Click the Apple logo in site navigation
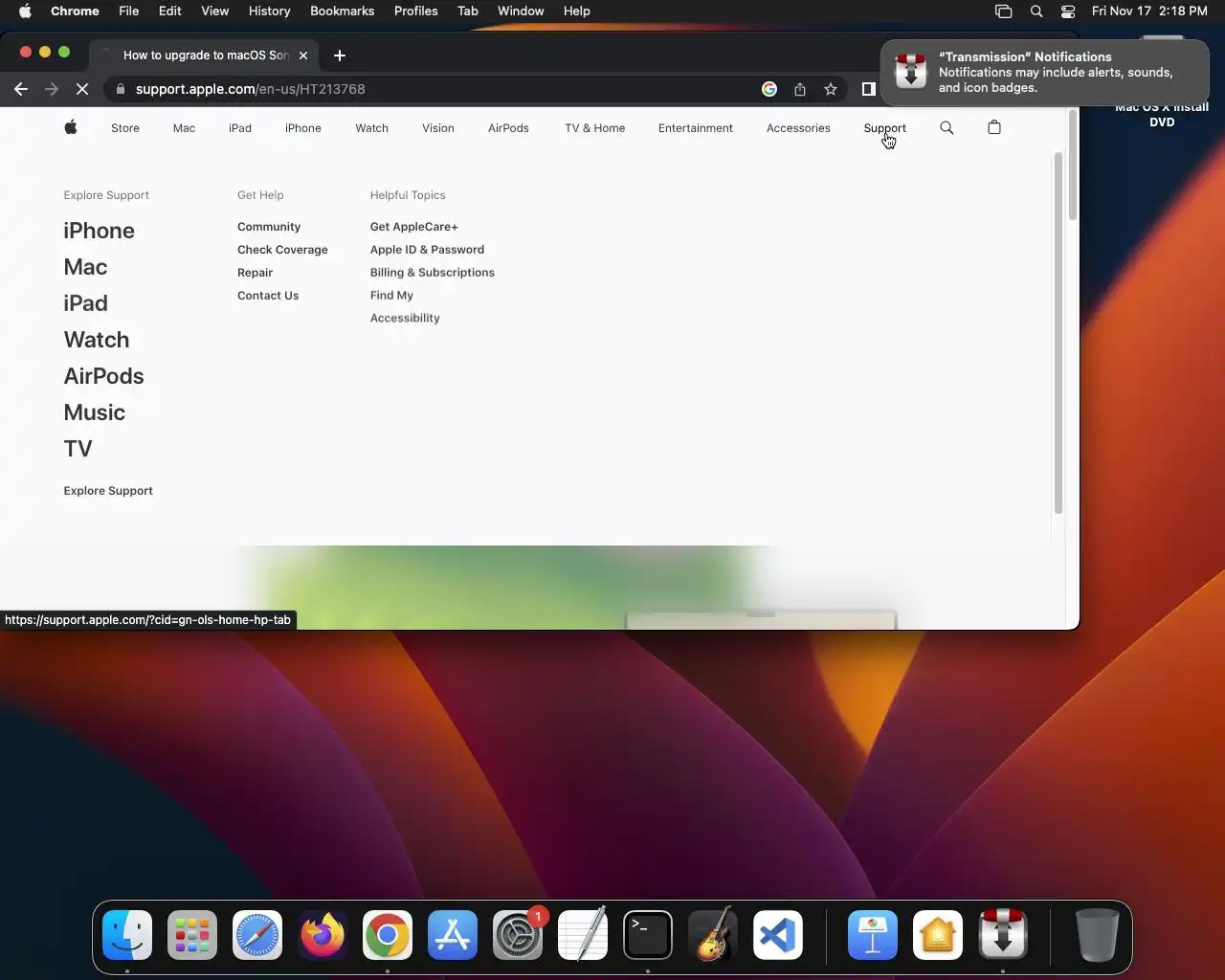The width and height of the screenshot is (1225, 980). tap(71, 127)
